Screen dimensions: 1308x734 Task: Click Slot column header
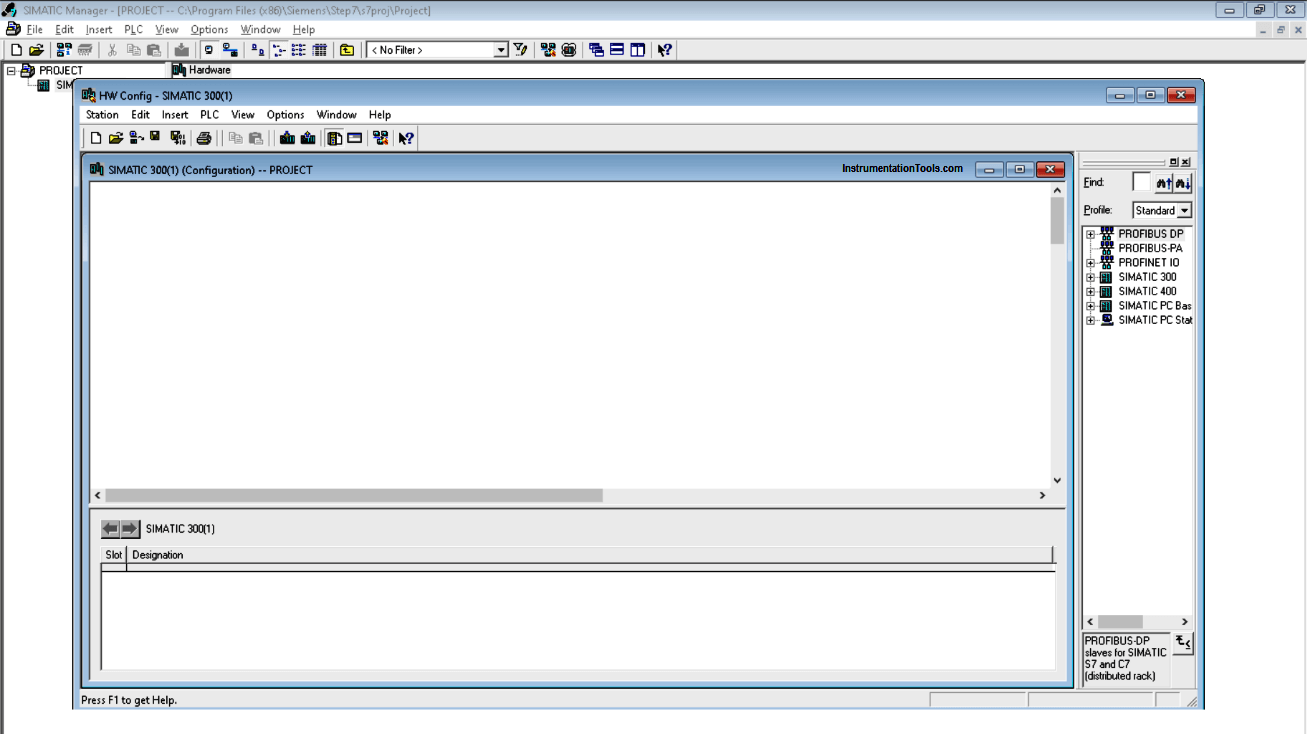pos(113,555)
